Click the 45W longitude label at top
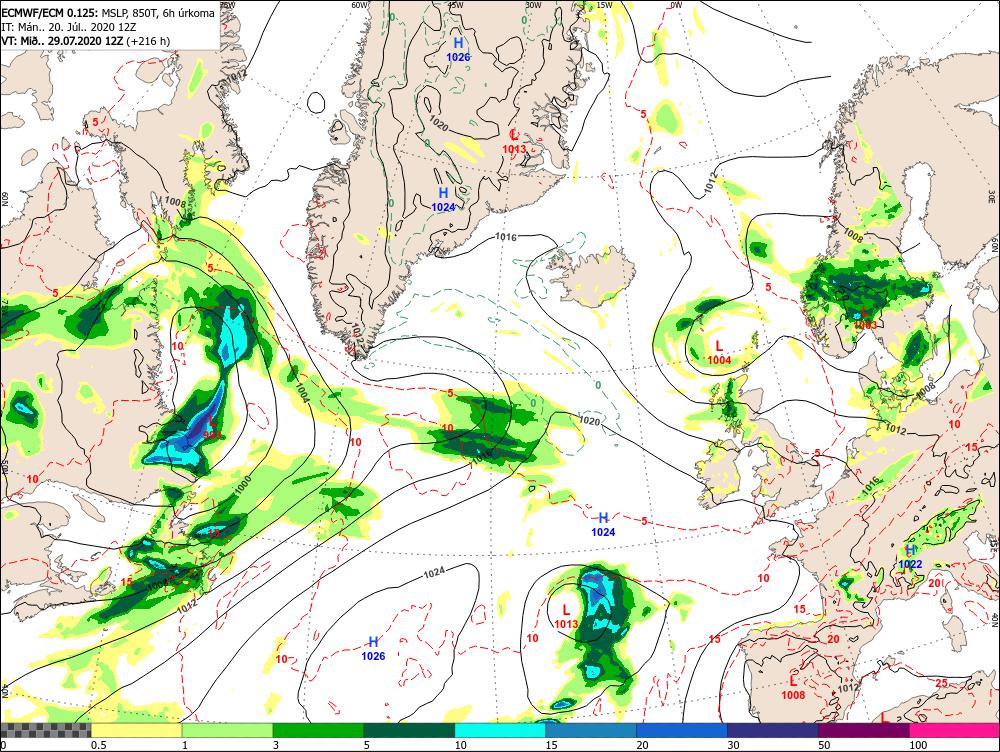1000x752 pixels. tap(455, 5)
